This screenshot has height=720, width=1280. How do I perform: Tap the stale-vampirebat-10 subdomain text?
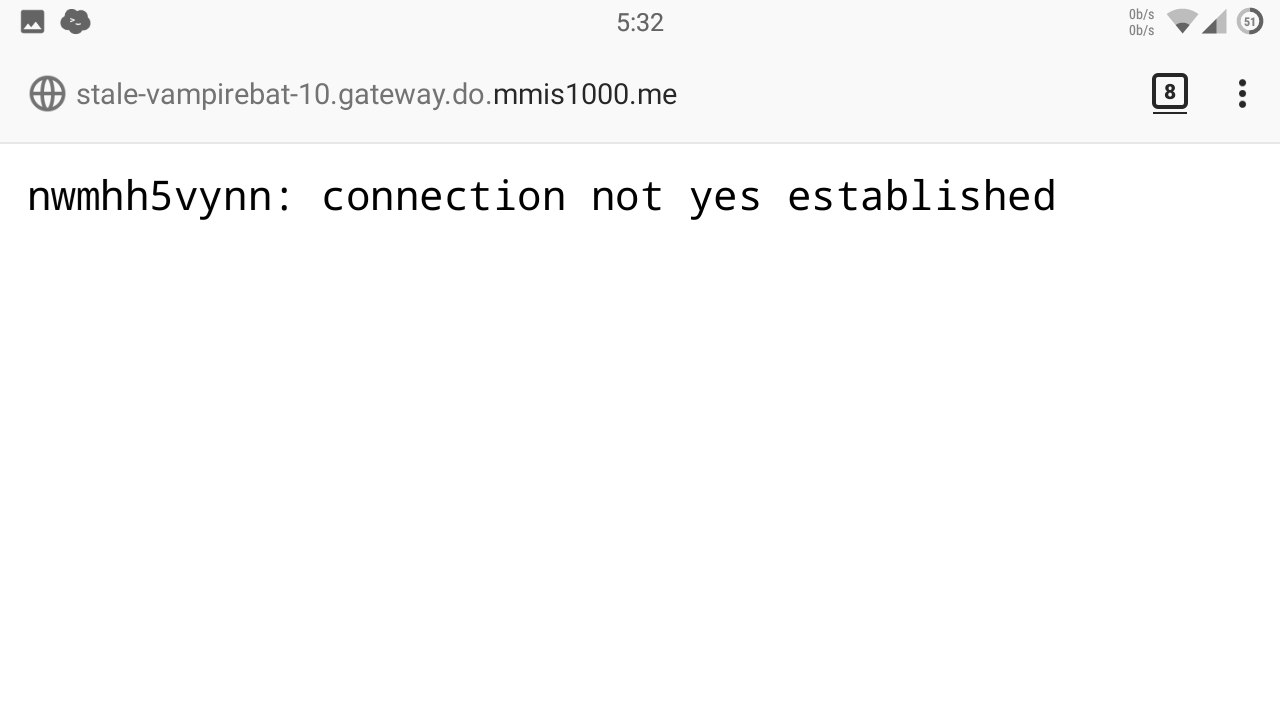pos(203,95)
